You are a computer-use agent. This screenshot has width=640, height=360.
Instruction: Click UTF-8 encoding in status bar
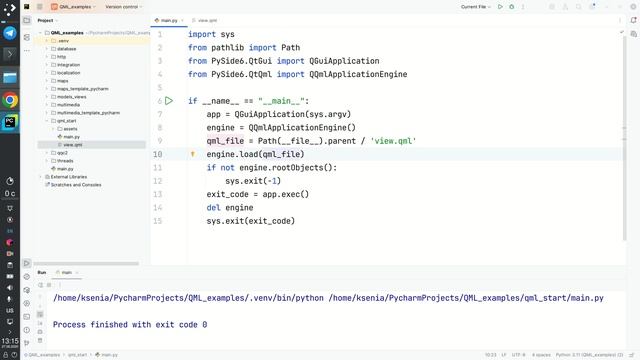[x=518, y=355]
